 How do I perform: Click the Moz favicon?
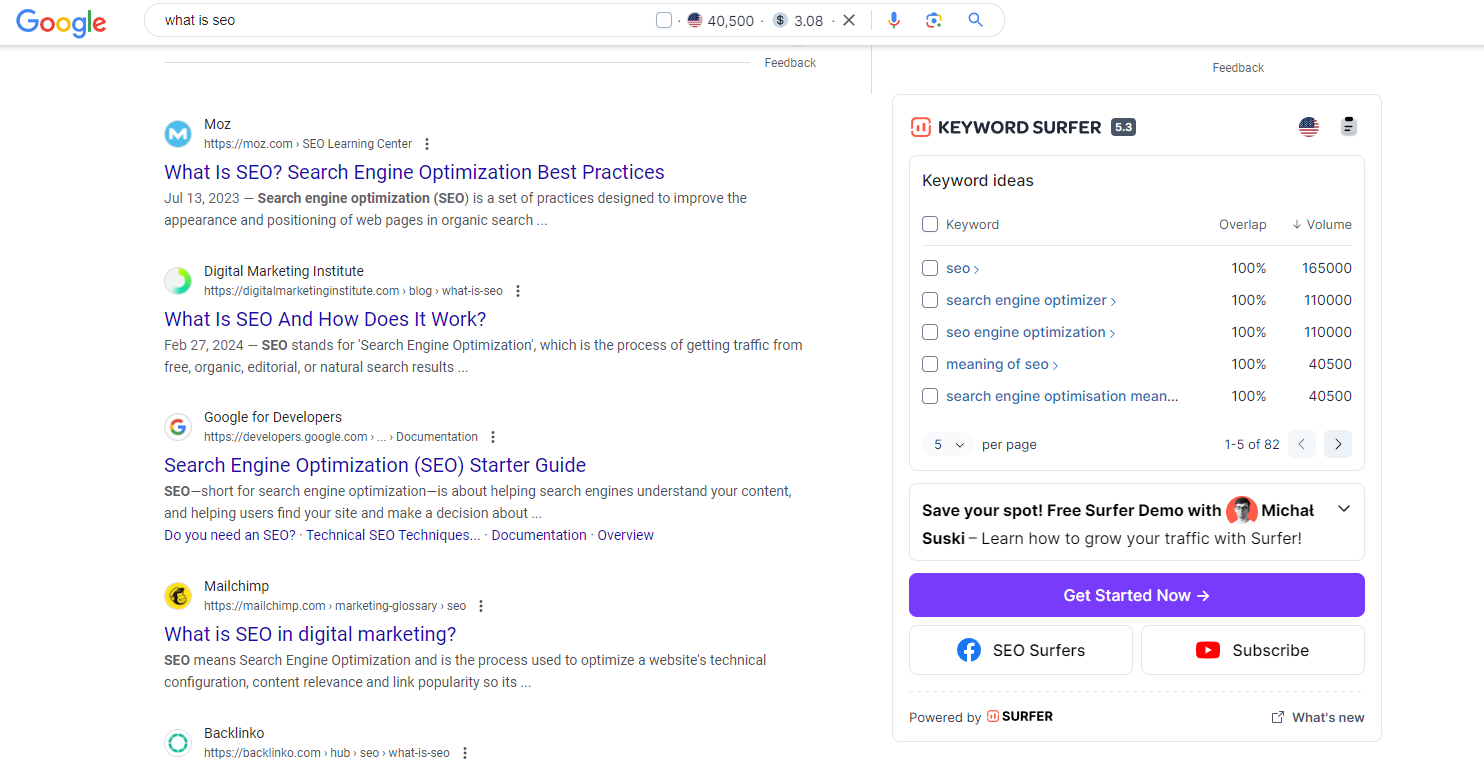[178, 133]
